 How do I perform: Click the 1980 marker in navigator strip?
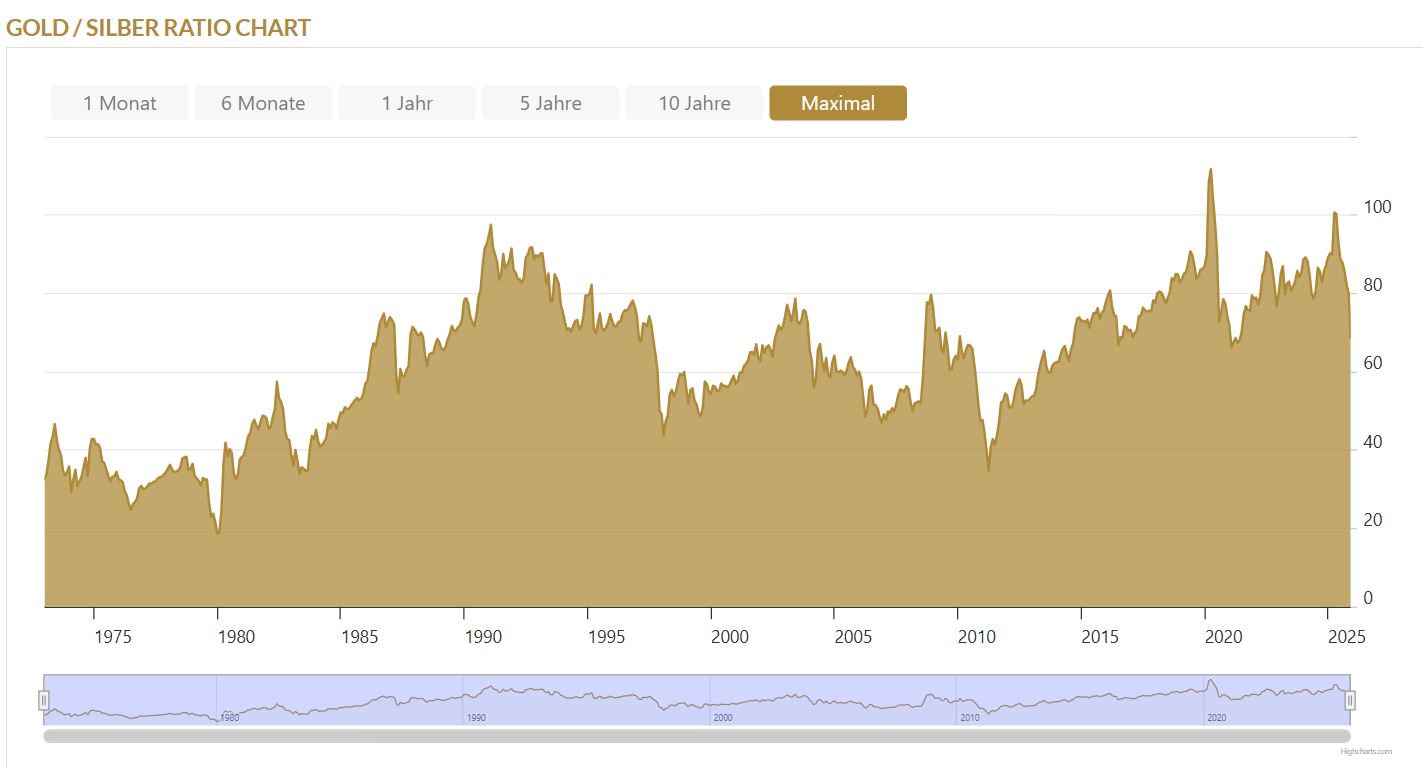tap(229, 718)
